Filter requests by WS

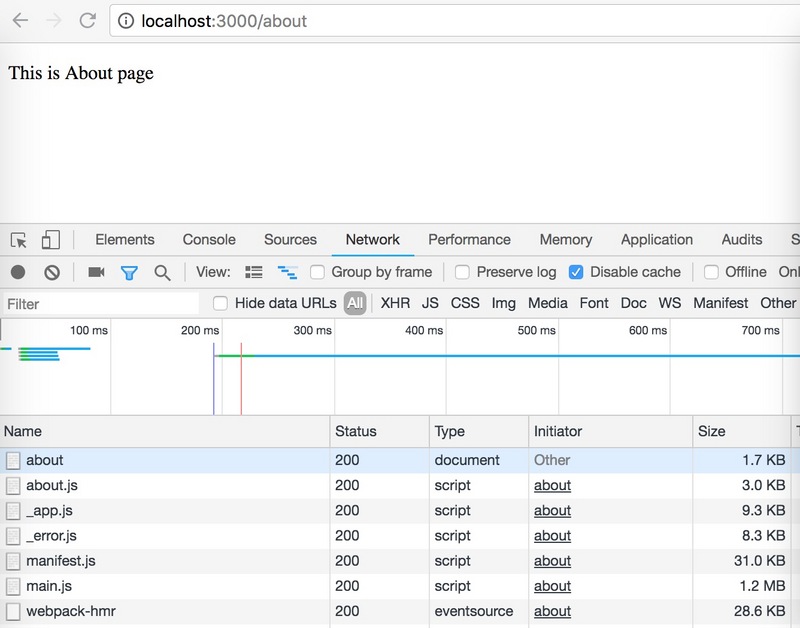click(x=669, y=303)
